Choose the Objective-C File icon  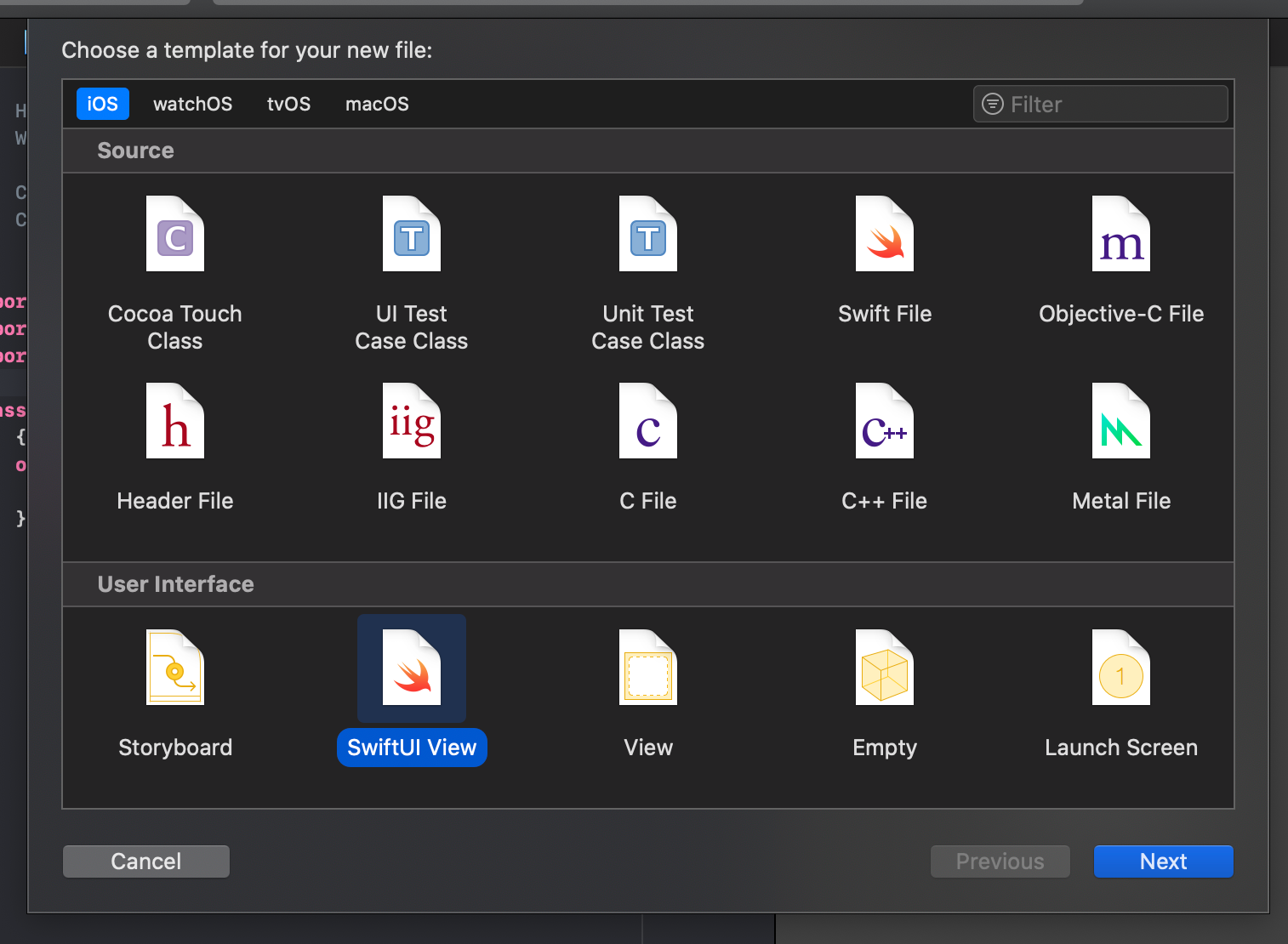pos(1121,234)
